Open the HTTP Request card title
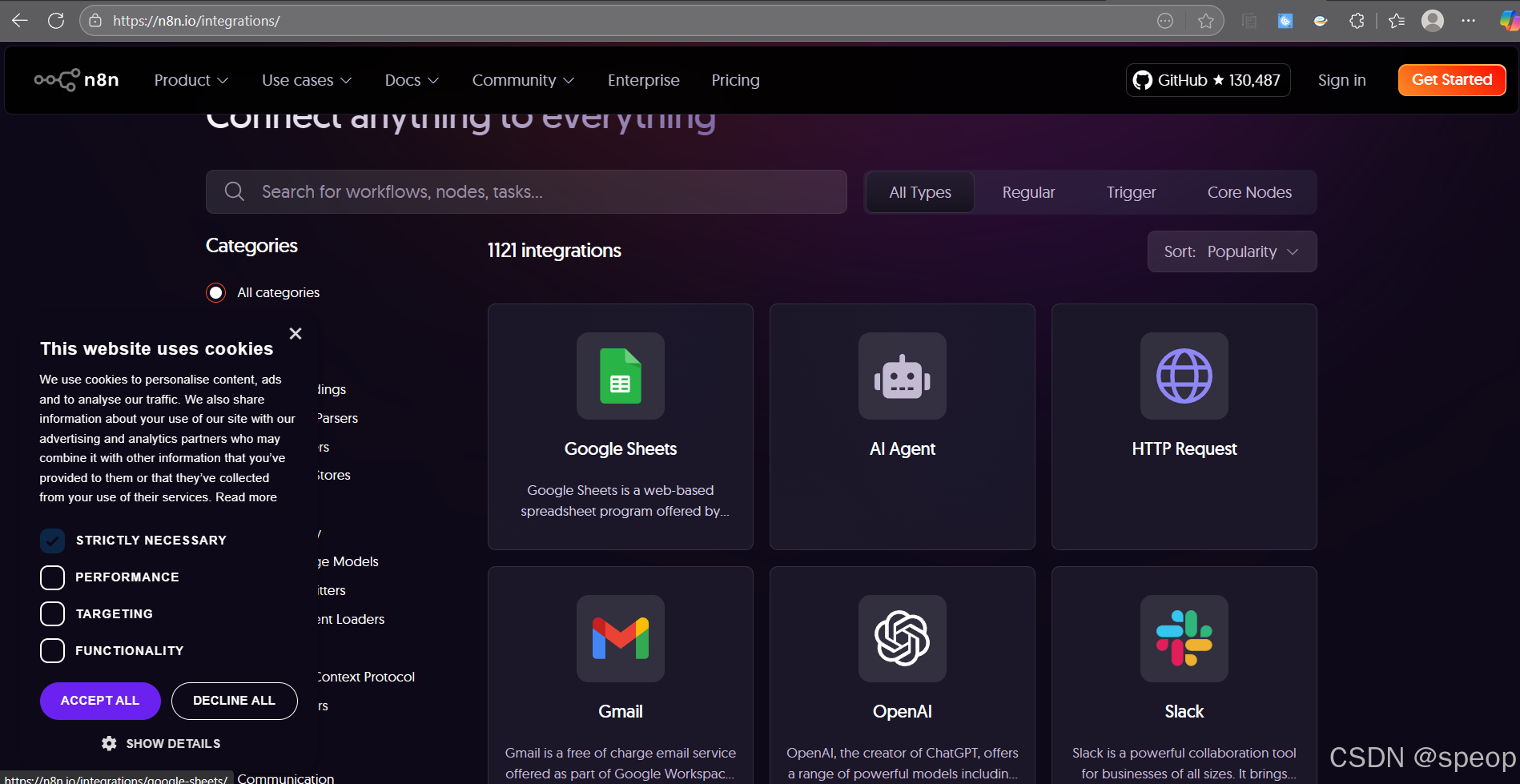1520x784 pixels. coord(1184,448)
